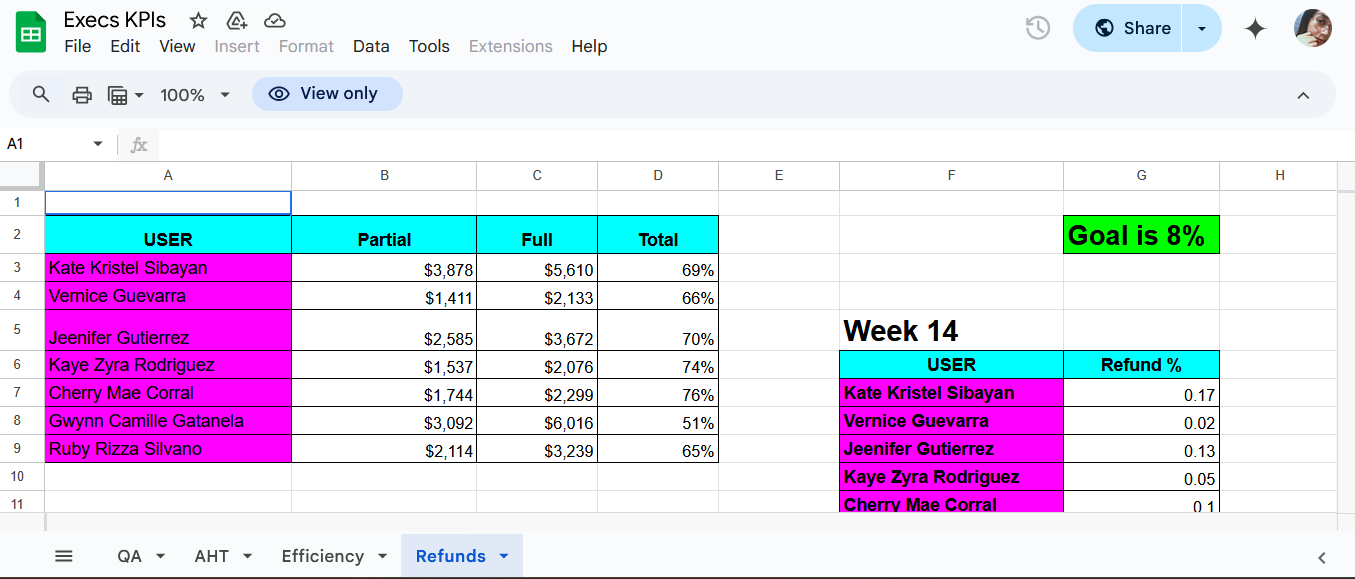The height and width of the screenshot is (579, 1355).
Task: Click the add shortcut to Drive icon
Action: (x=237, y=20)
